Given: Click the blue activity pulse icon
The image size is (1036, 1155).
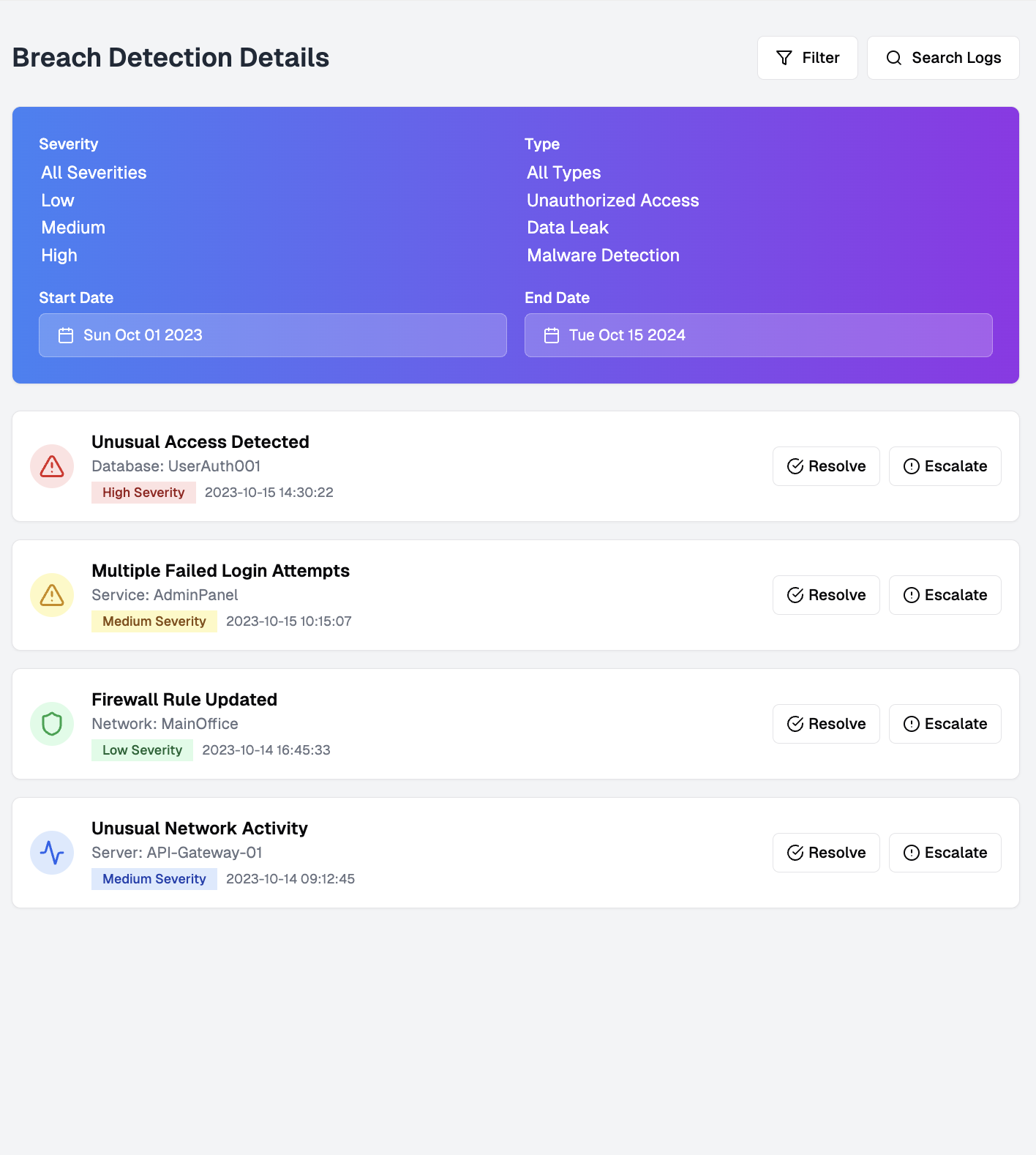Looking at the screenshot, I should [52, 853].
